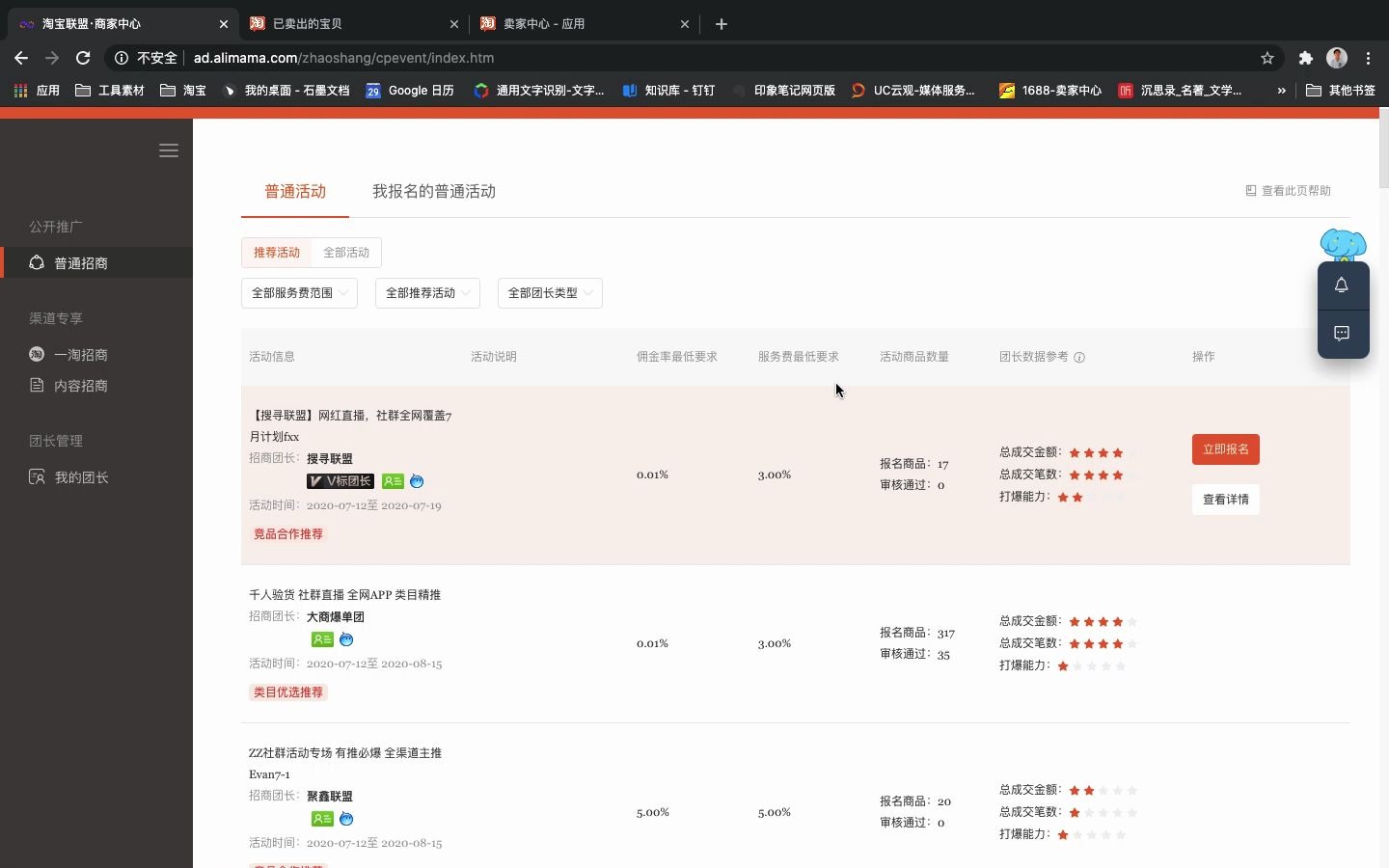Open Chrome profile avatar
This screenshot has width=1389, height=868.
pyautogui.click(x=1337, y=58)
